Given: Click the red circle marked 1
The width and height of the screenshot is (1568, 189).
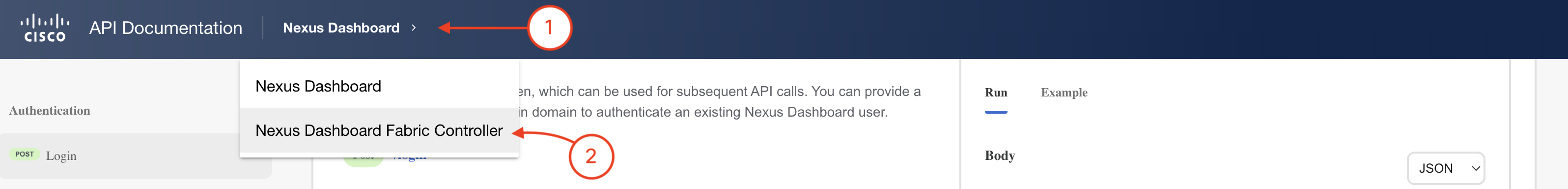Looking at the screenshot, I should point(549,28).
